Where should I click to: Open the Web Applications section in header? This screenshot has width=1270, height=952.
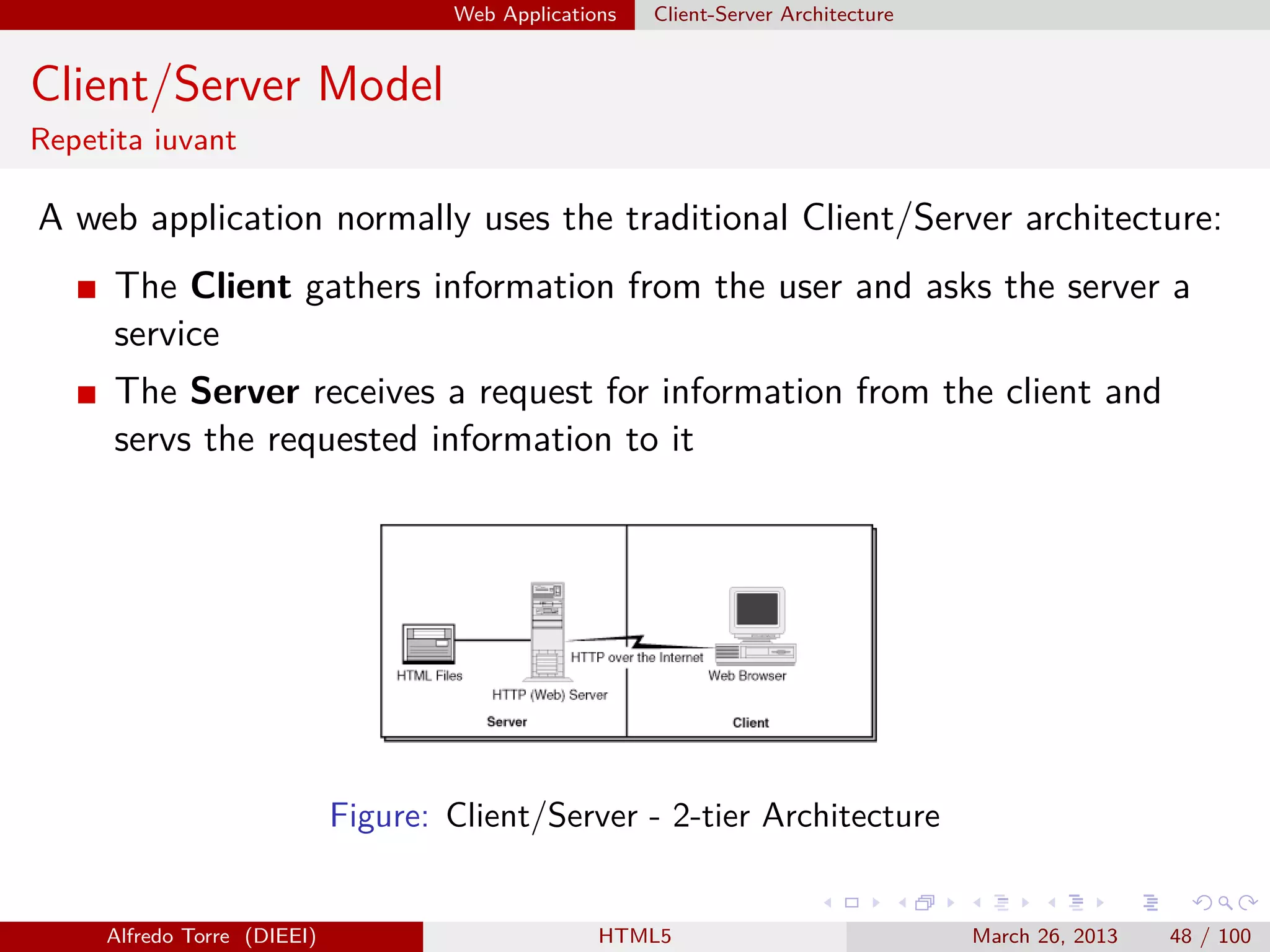pos(535,14)
